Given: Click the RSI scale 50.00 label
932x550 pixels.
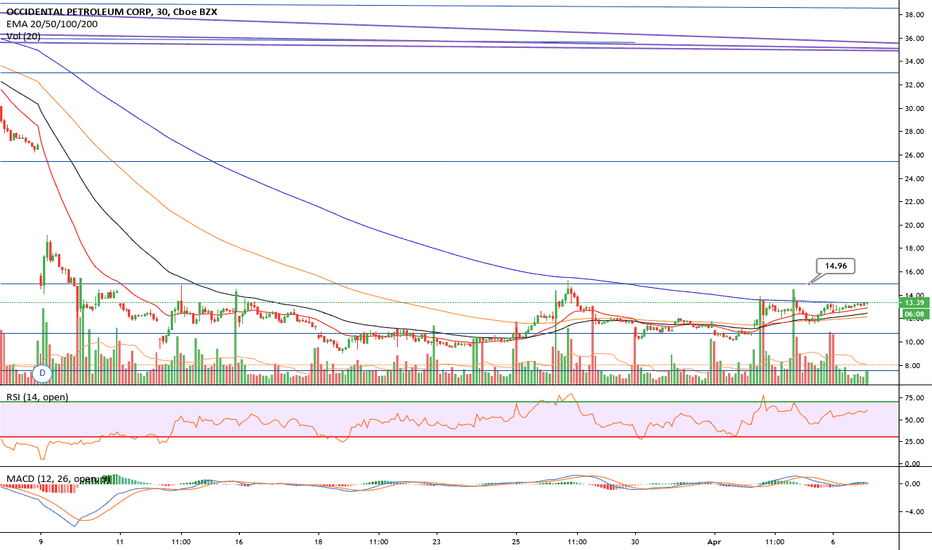Looking at the screenshot, I should coord(914,420).
